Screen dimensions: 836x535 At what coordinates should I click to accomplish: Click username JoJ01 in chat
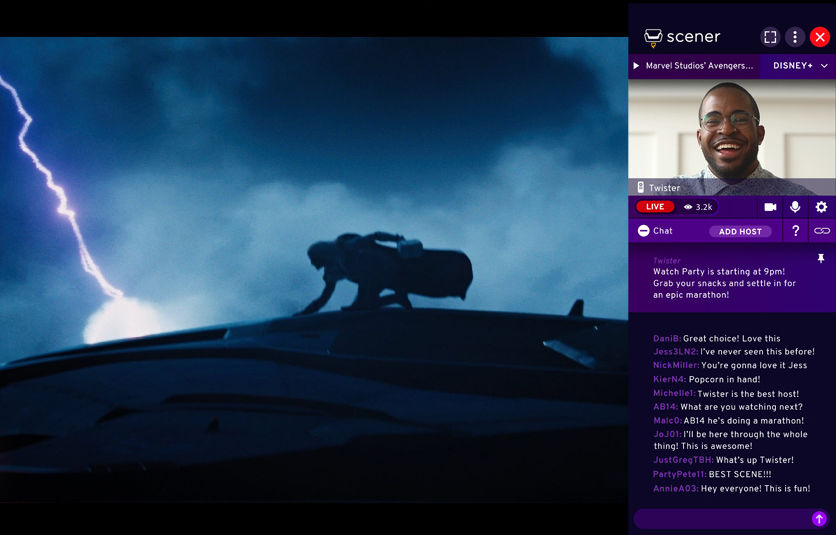pyautogui.click(x=668, y=434)
